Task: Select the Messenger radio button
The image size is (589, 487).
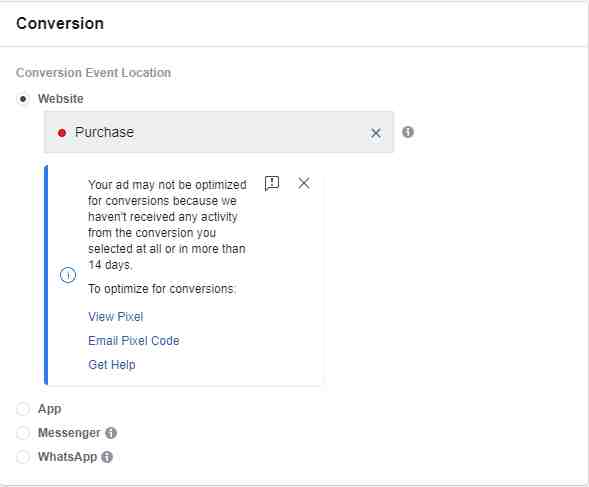Action: [x=23, y=433]
